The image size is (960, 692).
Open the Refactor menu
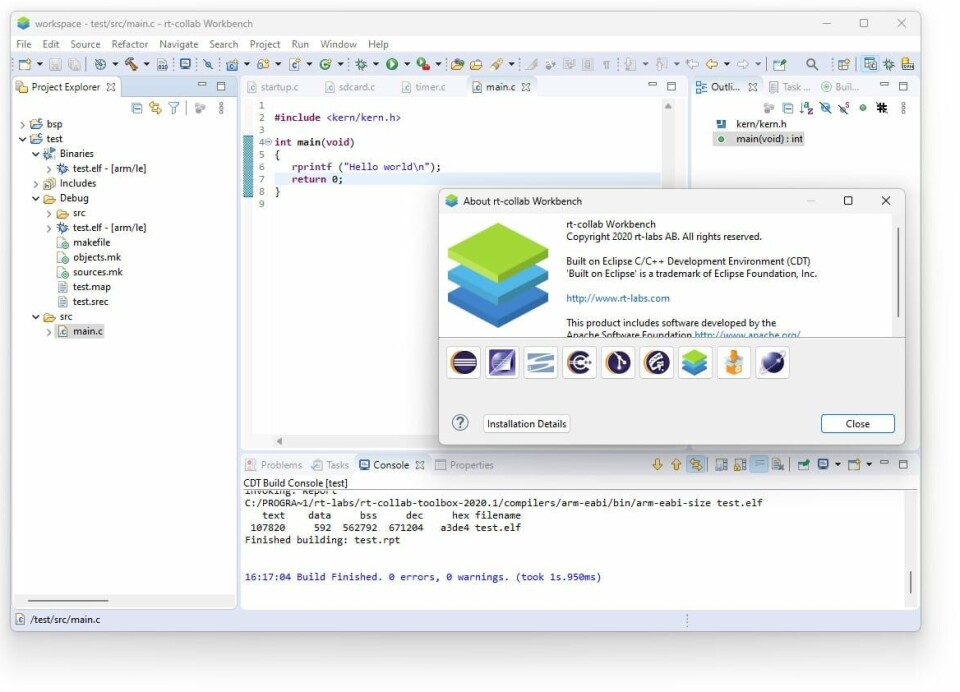130,44
